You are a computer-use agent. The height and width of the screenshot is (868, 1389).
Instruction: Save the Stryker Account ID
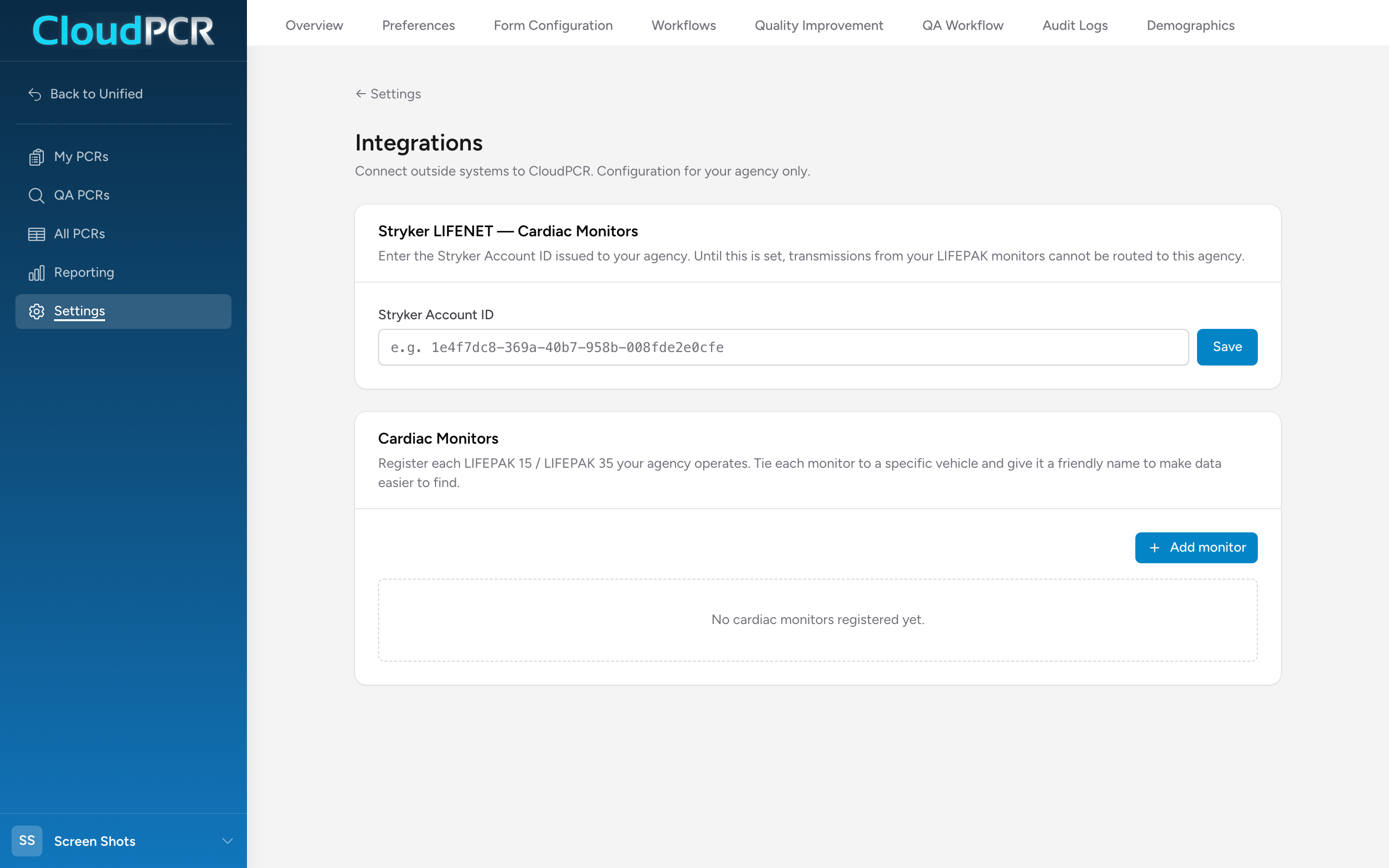point(1226,347)
